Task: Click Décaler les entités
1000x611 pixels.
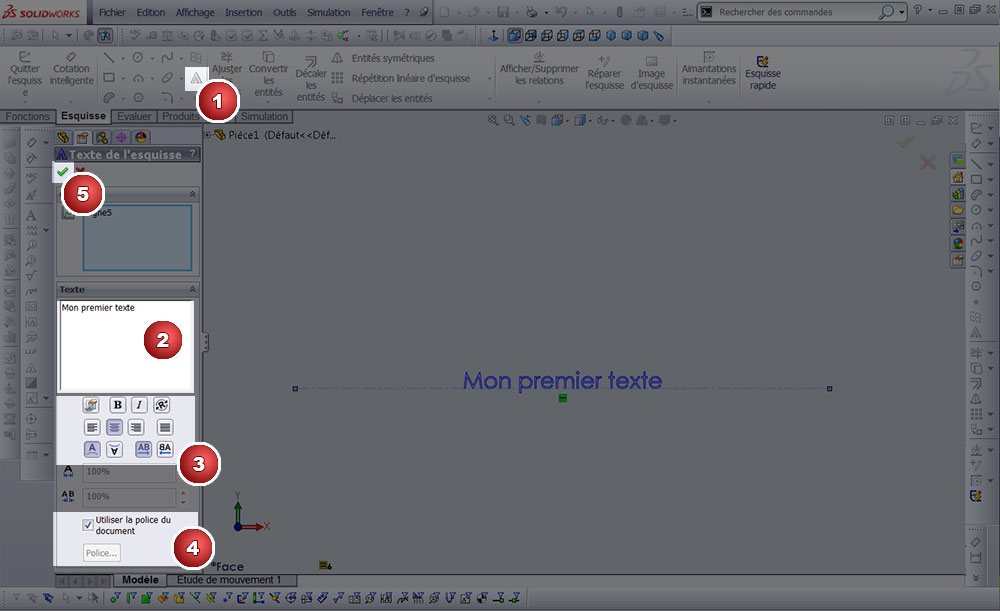Action: (311, 79)
